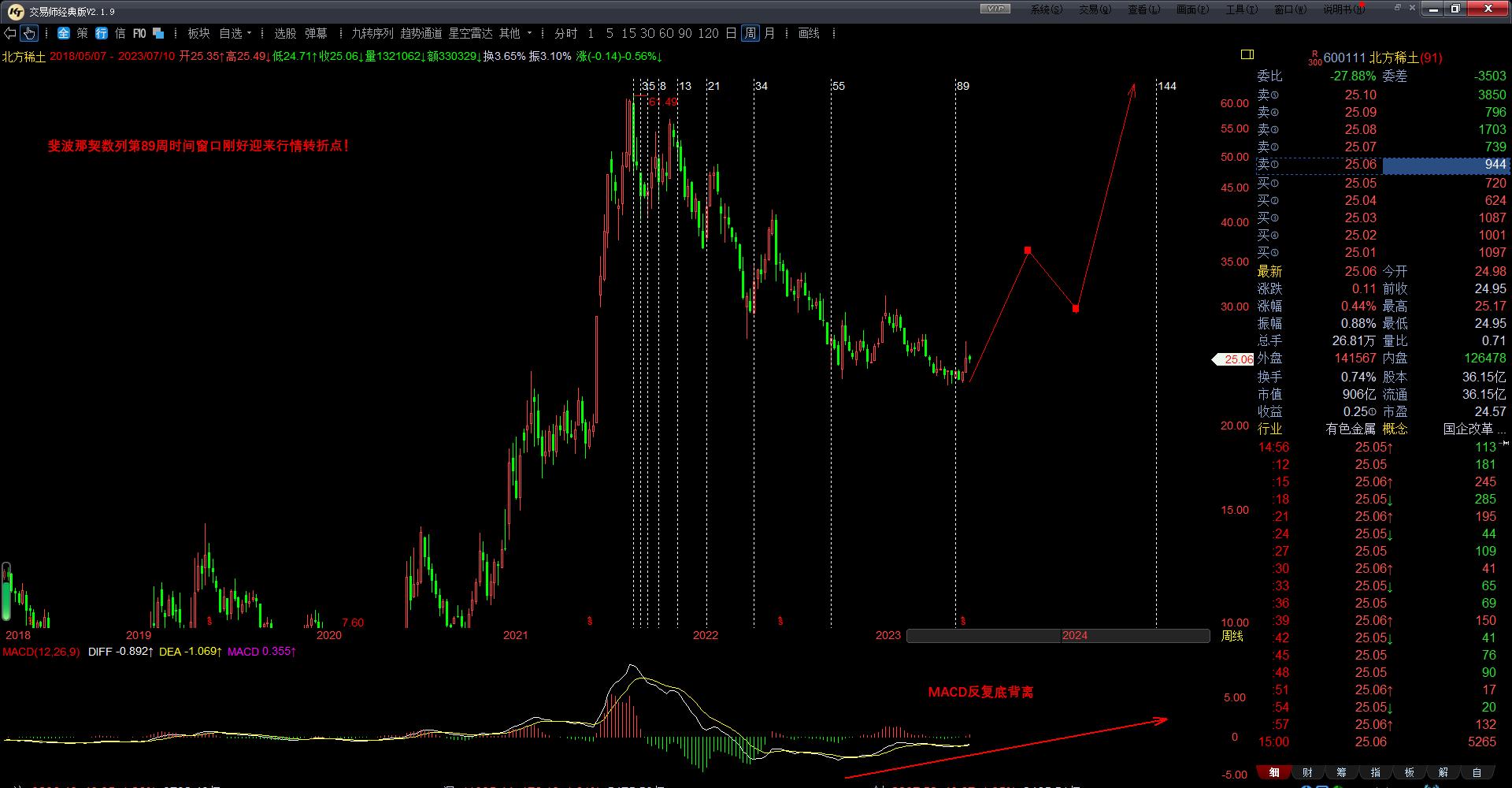The image size is (1512, 788).
Task: Expand the 其他 dropdown arrow
Action: (530, 33)
